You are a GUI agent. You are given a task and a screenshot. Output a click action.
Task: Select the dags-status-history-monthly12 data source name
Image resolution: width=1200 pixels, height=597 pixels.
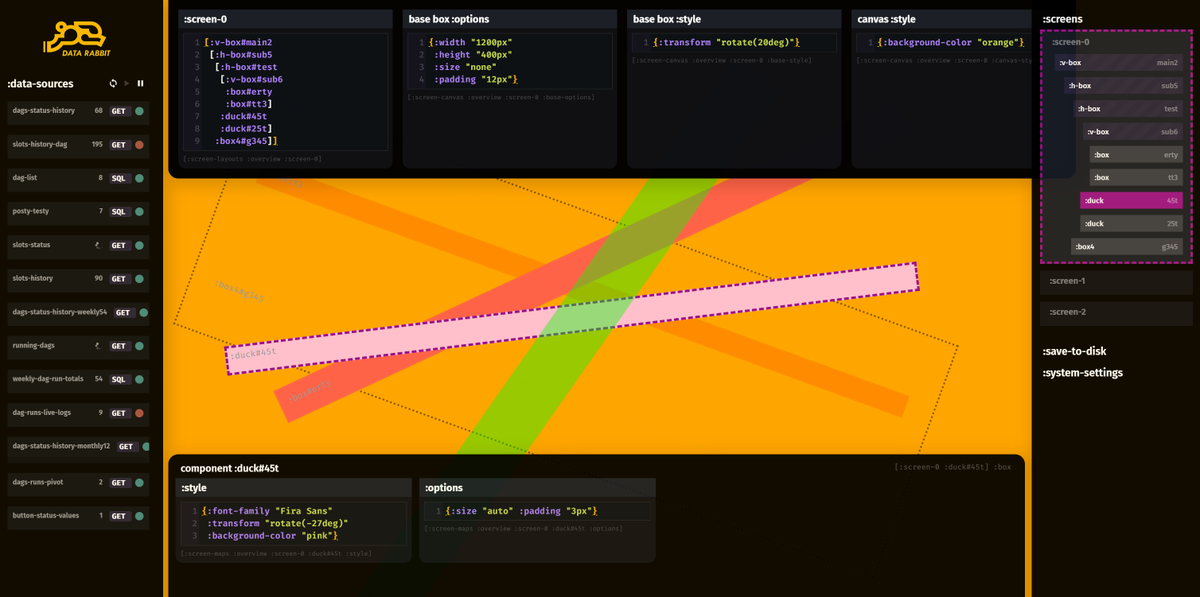pos(61,446)
